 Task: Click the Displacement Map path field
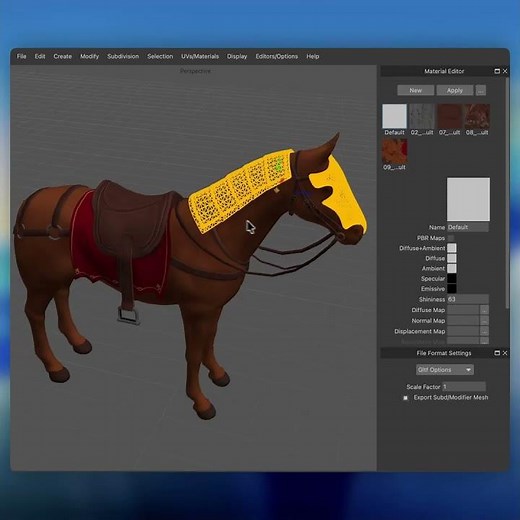(463, 331)
